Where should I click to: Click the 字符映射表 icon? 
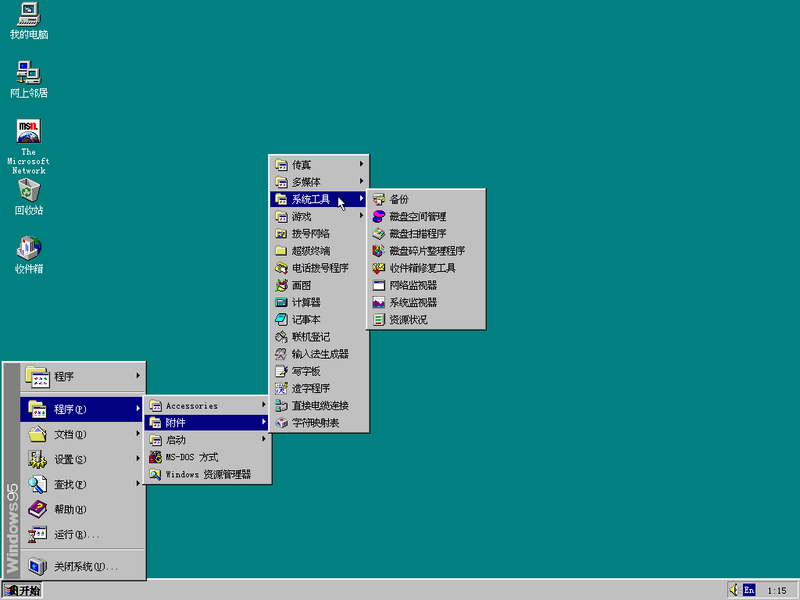[281, 423]
